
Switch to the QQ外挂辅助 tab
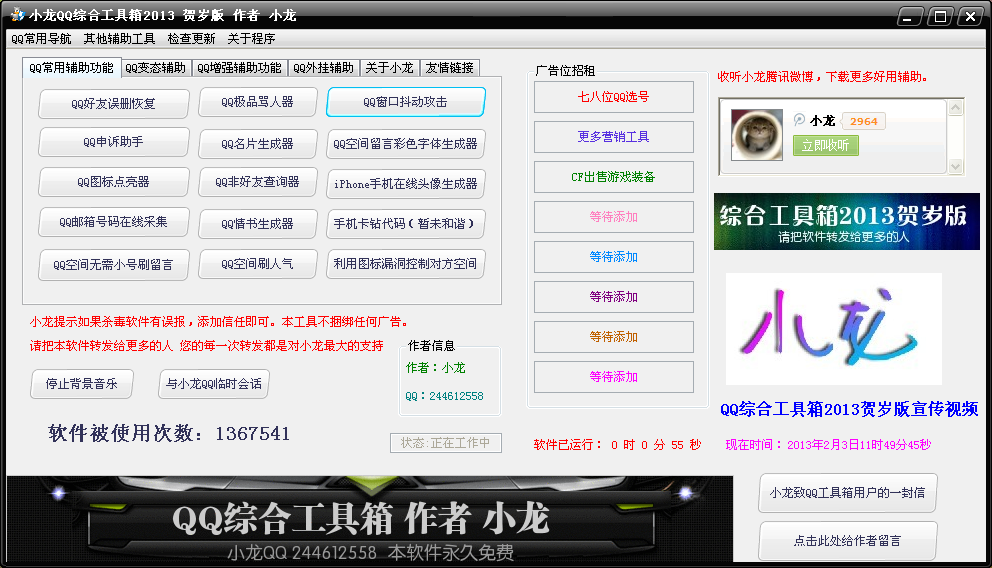[323, 68]
